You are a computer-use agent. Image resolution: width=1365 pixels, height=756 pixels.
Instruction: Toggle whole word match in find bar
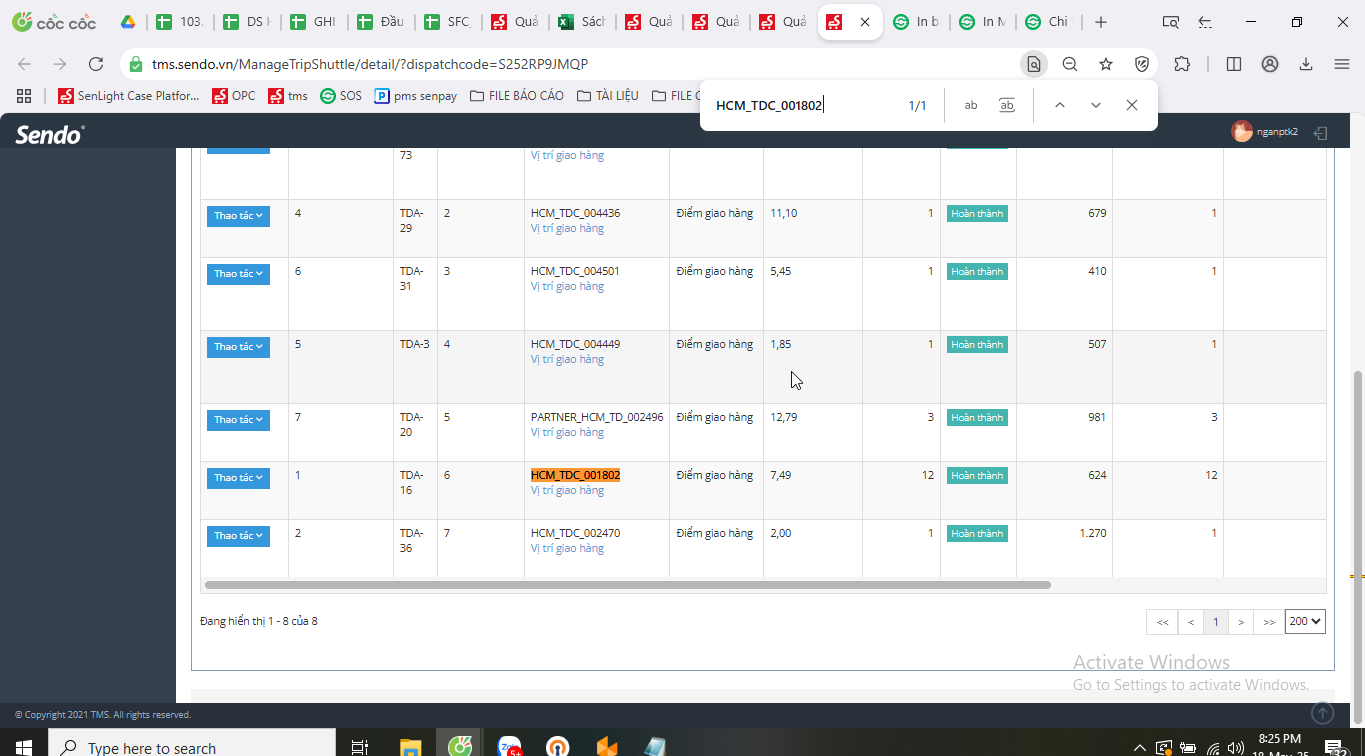pyautogui.click(x=1007, y=105)
